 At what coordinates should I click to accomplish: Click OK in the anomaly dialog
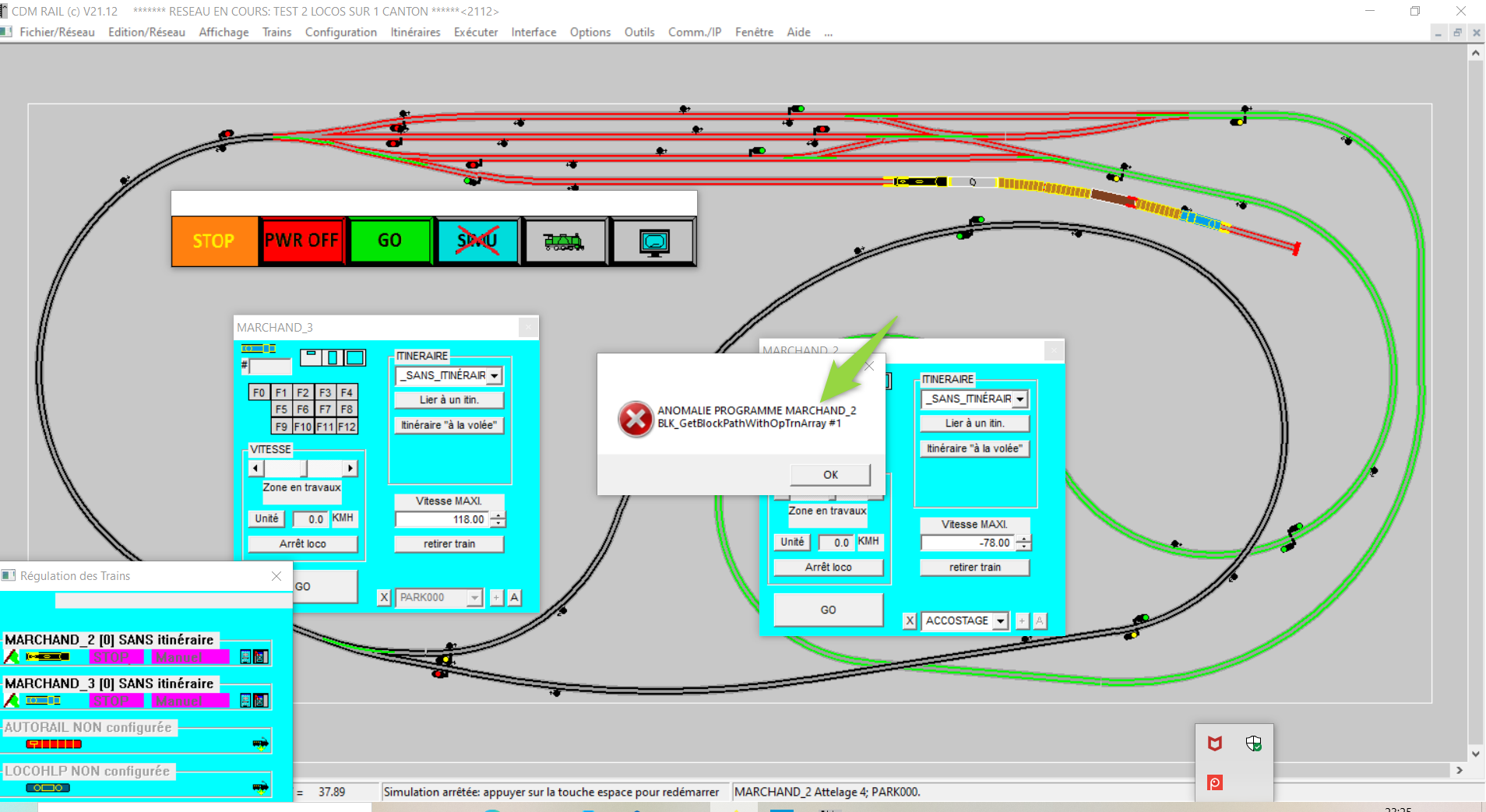(830, 474)
